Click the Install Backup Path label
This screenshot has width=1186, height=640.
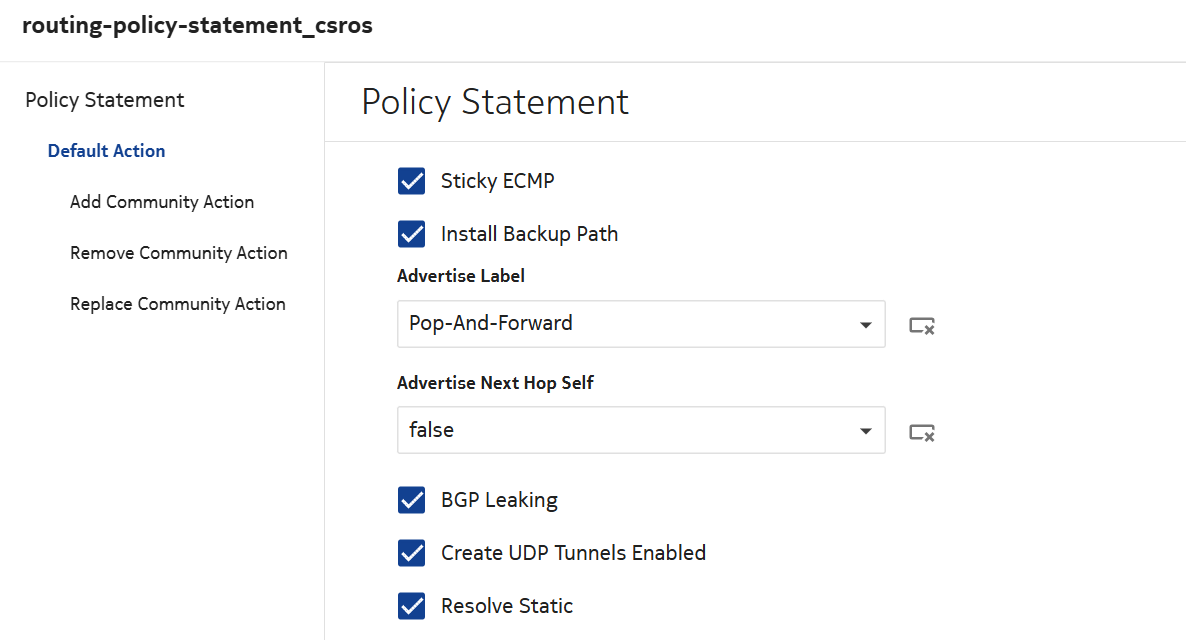coord(529,234)
